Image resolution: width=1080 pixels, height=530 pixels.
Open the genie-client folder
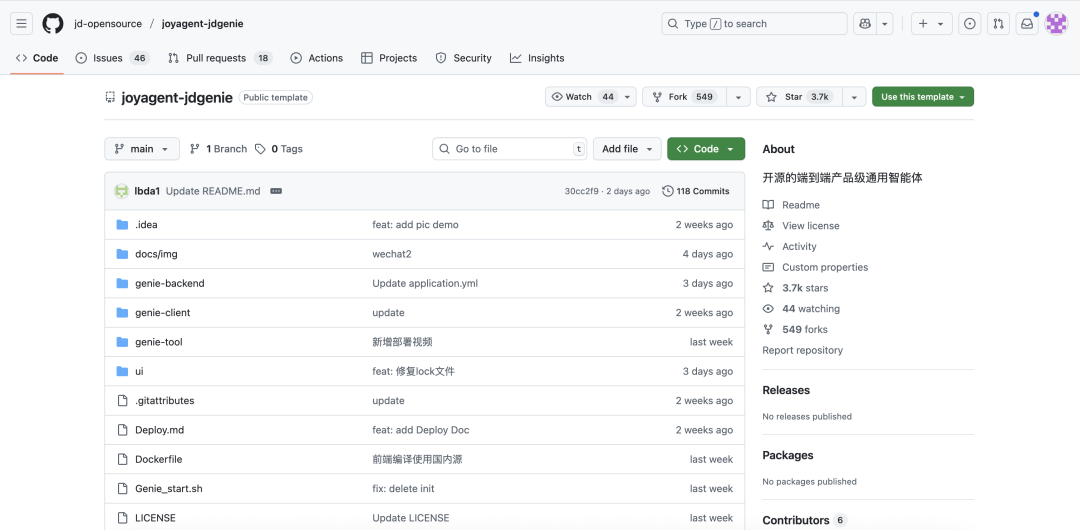(163, 312)
